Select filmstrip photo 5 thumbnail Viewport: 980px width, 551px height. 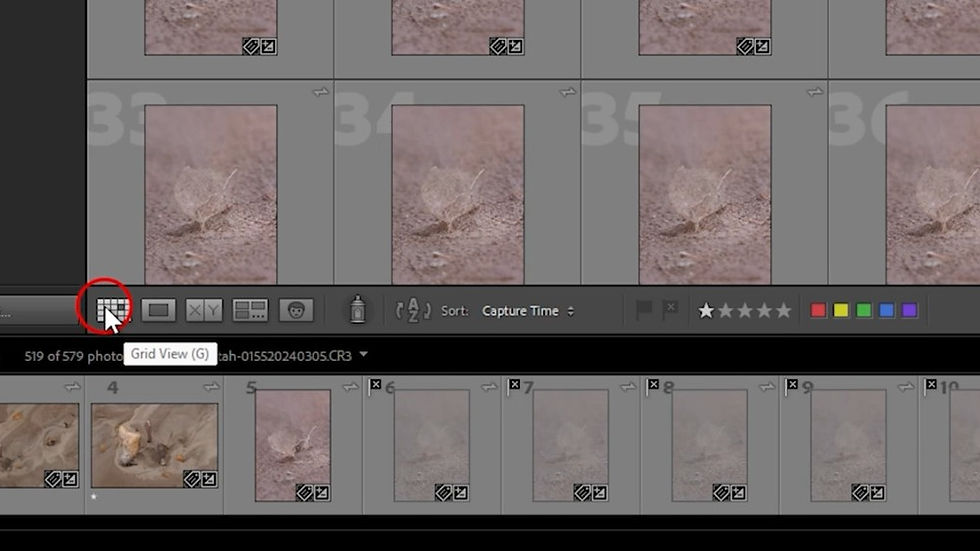coord(292,445)
